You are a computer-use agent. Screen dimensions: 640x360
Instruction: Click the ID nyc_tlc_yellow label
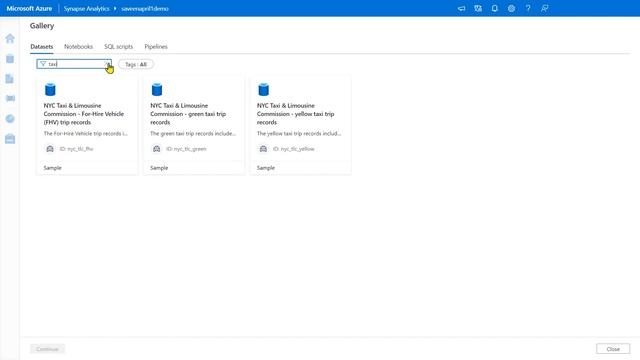[293, 149]
